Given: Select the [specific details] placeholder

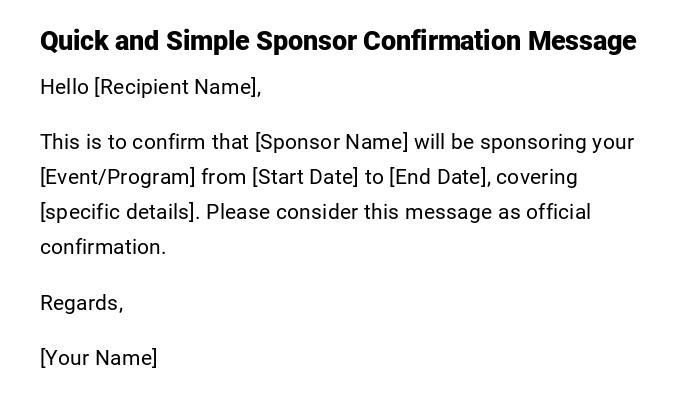Looking at the screenshot, I should (119, 212).
